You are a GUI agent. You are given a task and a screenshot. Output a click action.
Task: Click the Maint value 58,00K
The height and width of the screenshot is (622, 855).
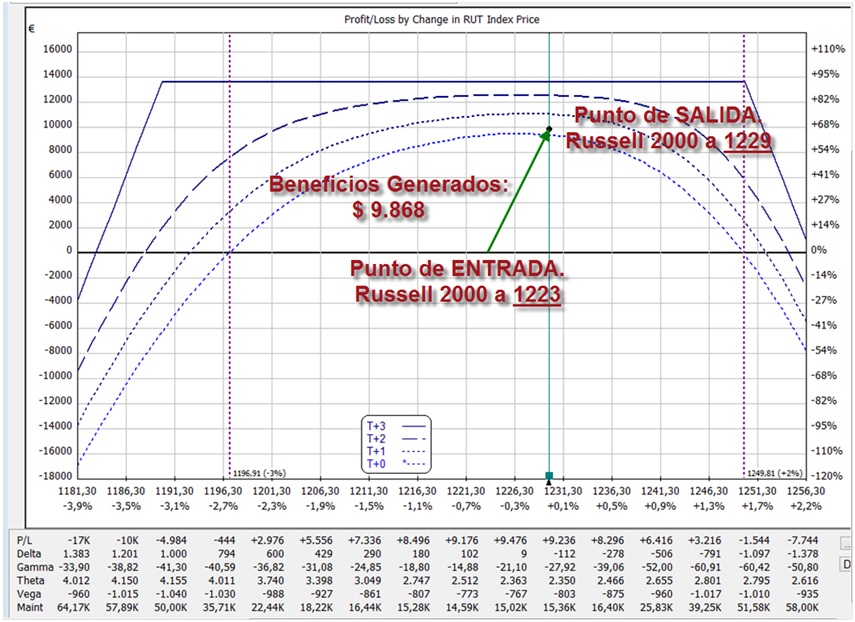coord(802,607)
